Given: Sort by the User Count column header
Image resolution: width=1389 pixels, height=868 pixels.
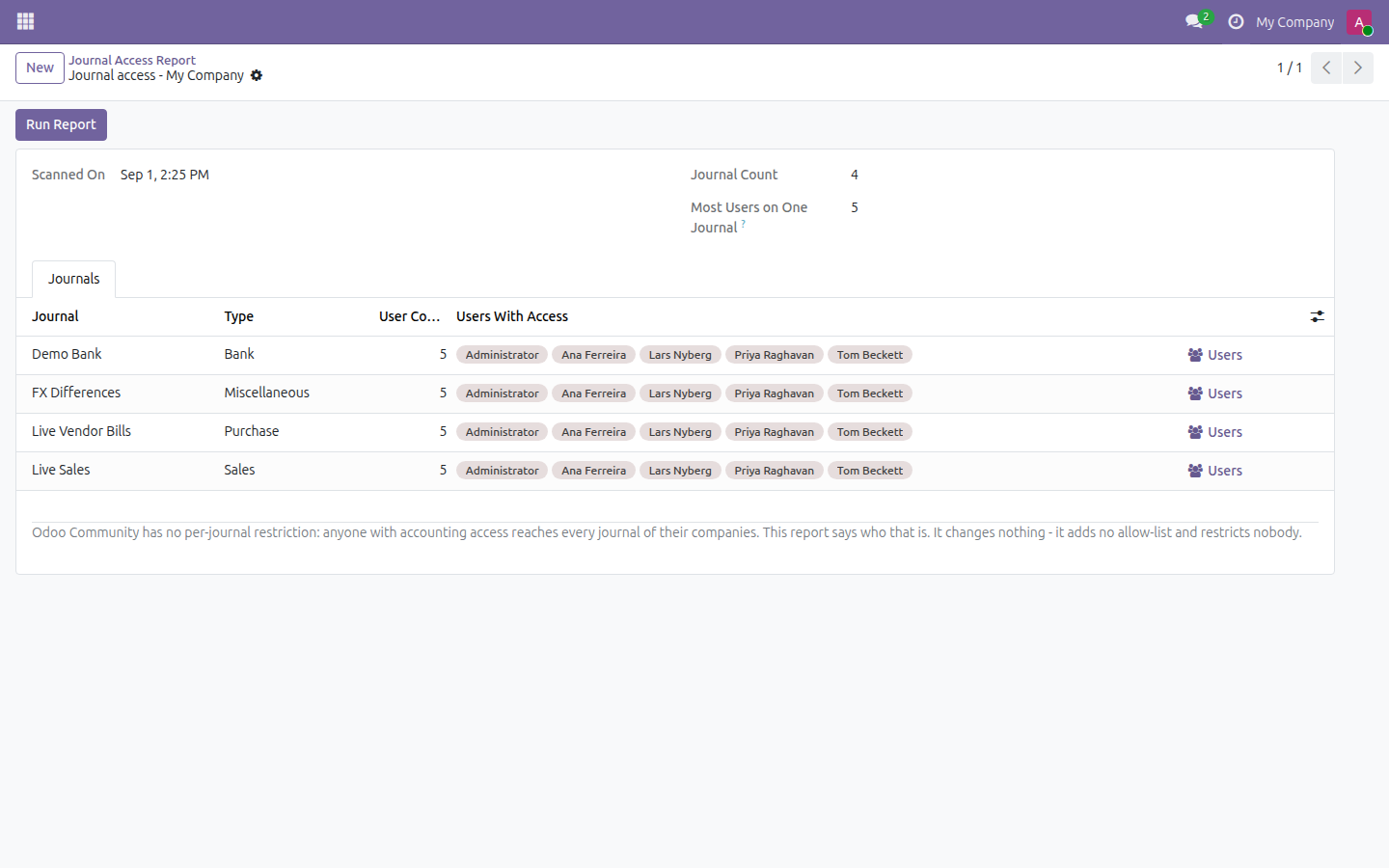Looking at the screenshot, I should (x=409, y=316).
